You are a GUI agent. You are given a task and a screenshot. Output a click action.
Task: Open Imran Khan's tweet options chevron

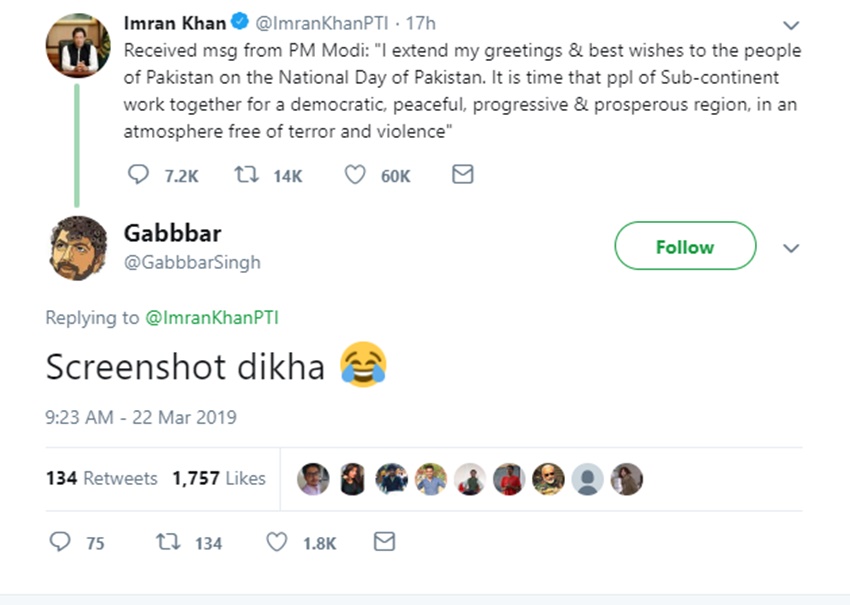[790, 25]
